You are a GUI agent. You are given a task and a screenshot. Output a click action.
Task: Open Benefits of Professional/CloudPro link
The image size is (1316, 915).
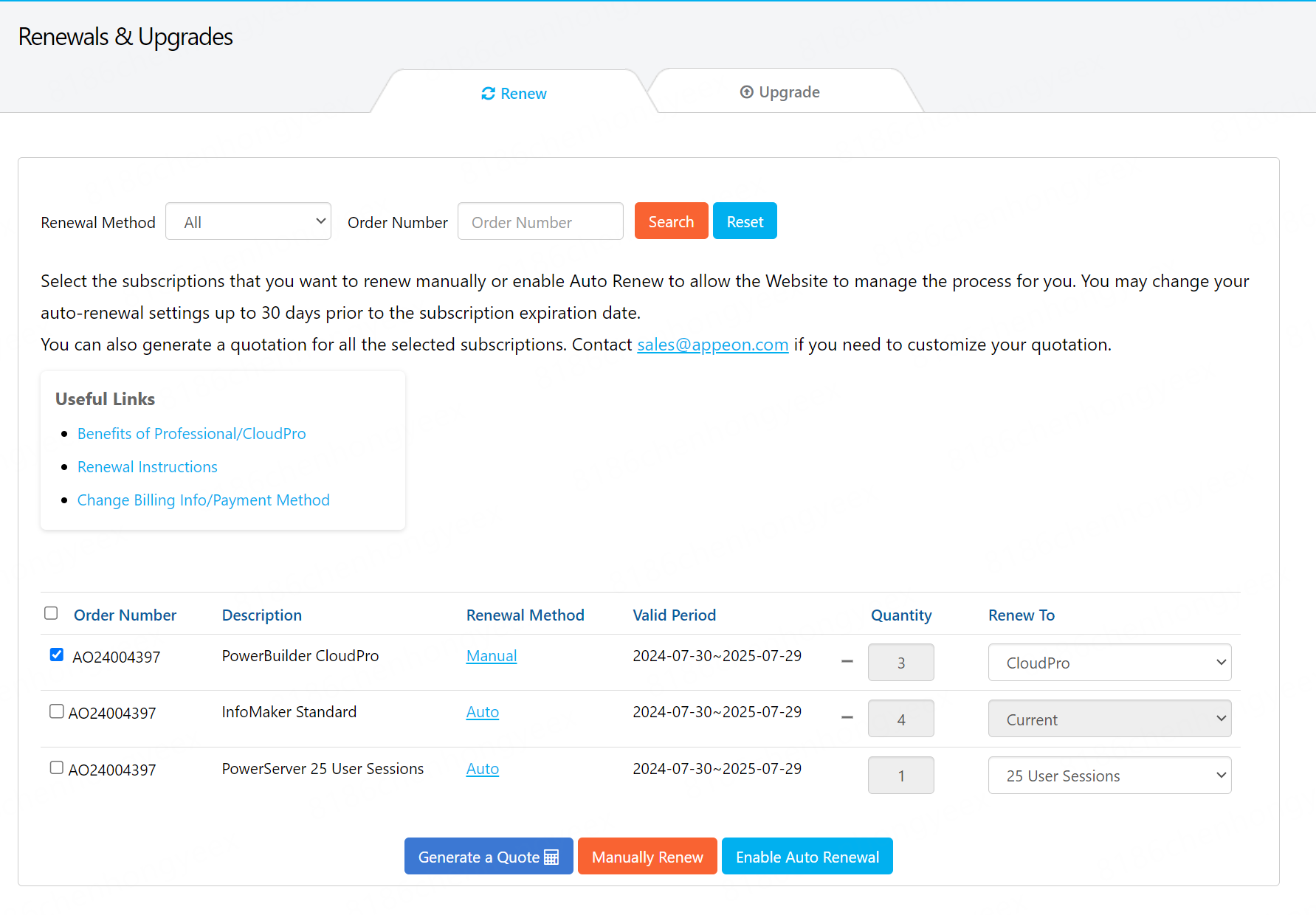pyautogui.click(x=192, y=434)
